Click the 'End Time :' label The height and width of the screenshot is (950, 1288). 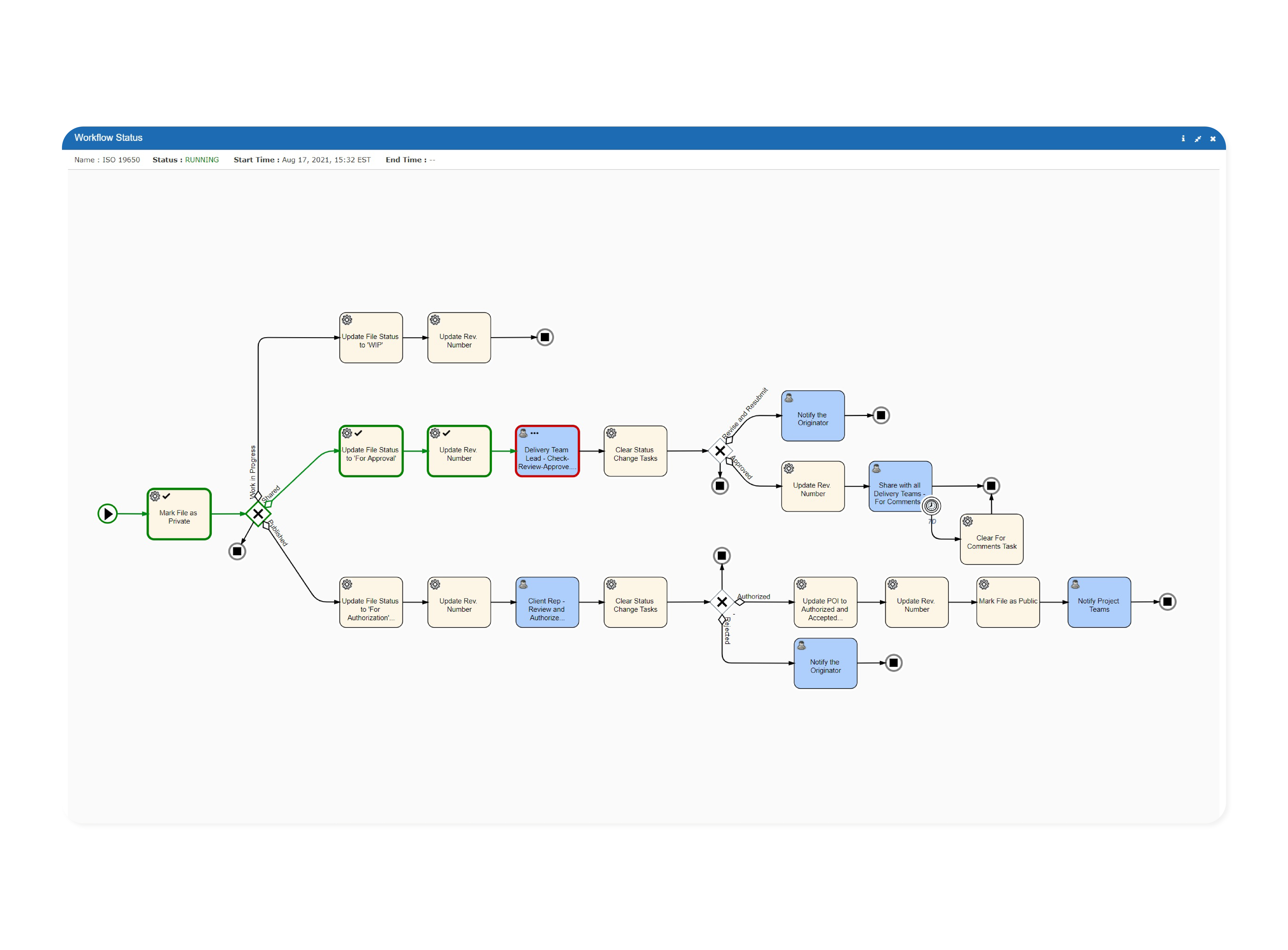coord(406,160)
